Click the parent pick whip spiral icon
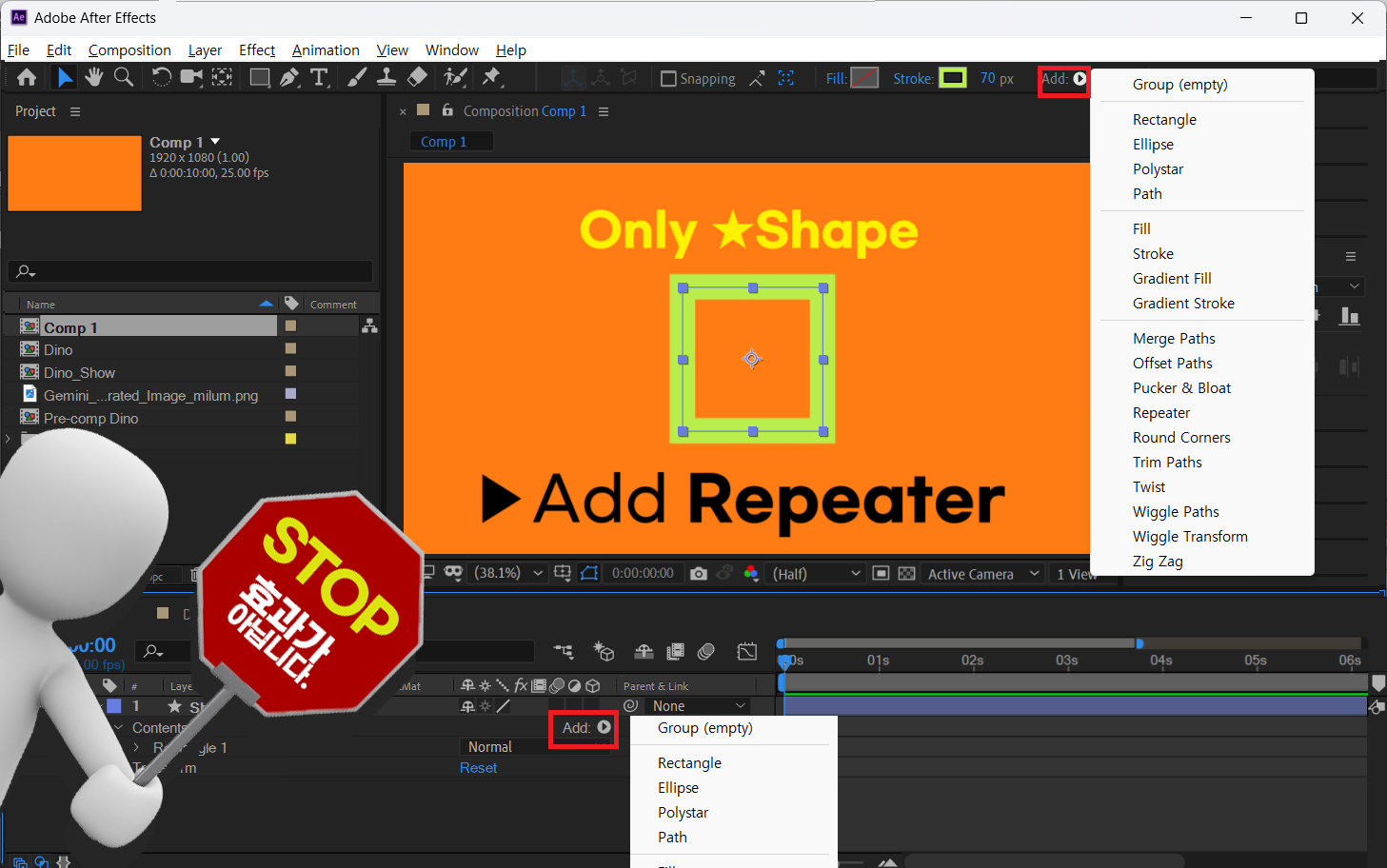1387x868 pixels. point(630,706)
